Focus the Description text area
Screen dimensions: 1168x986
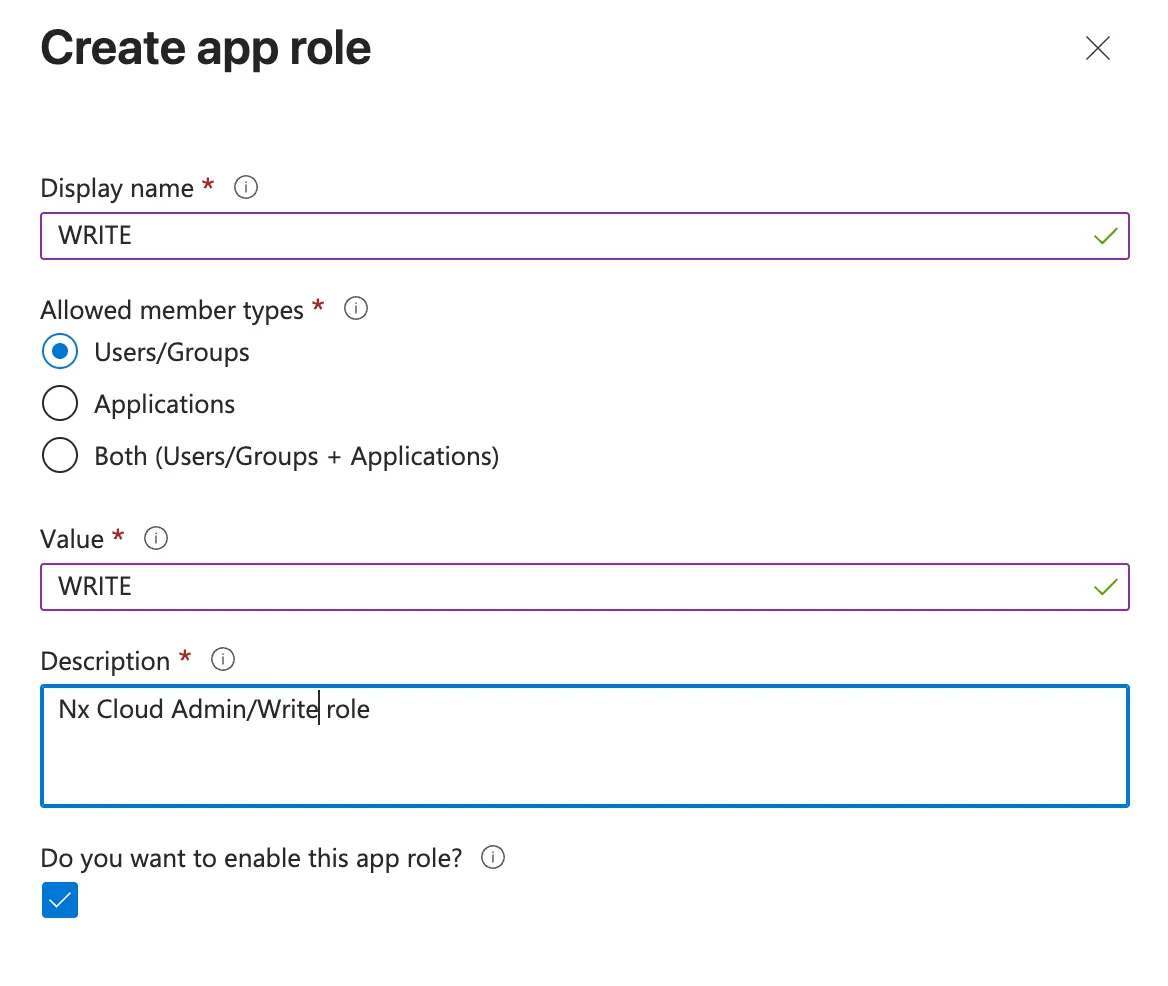click(x=585, y=745)
